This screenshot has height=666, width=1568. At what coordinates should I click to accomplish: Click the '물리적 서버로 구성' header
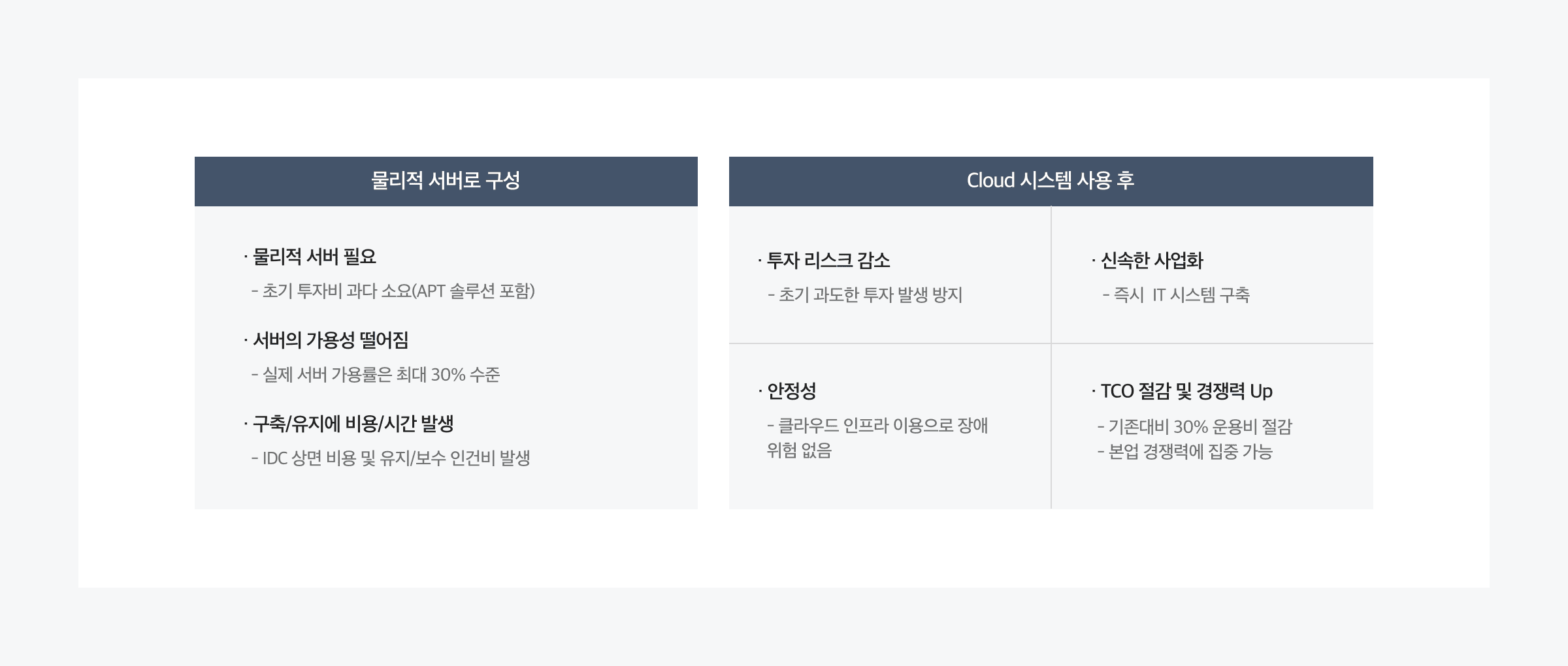[x=446, y=181]
